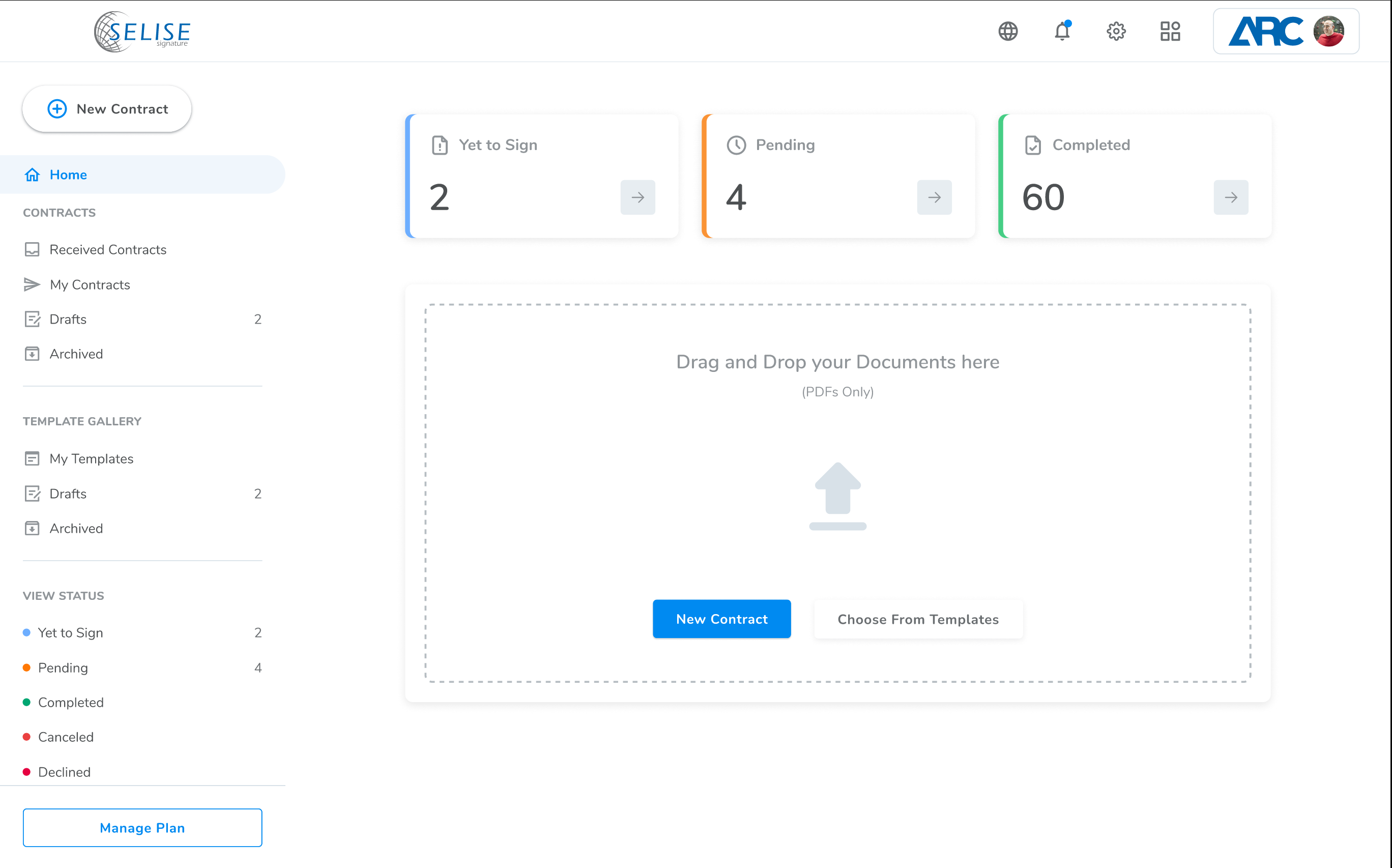Click the My Contracts send icon
The height and width of the screenshot is (868, 1392).
point(32,284)
